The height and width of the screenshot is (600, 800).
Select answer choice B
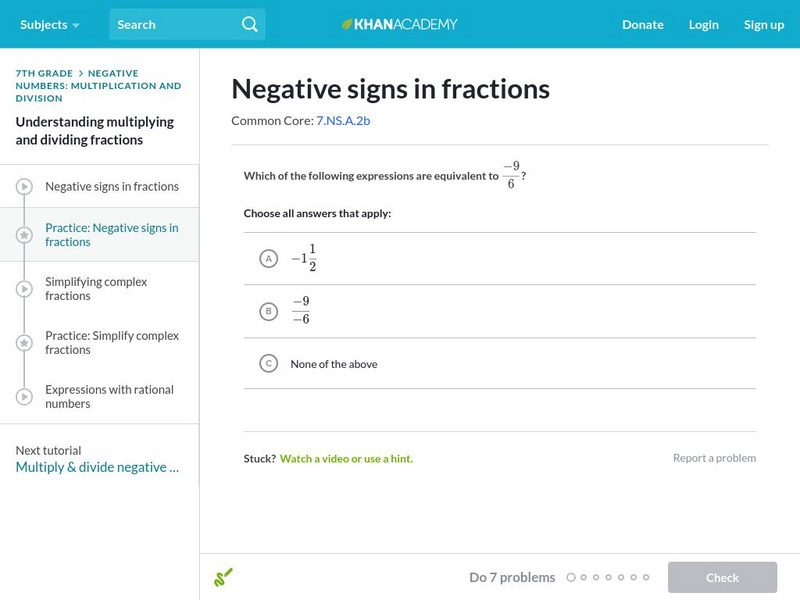[x=268, y=311]
